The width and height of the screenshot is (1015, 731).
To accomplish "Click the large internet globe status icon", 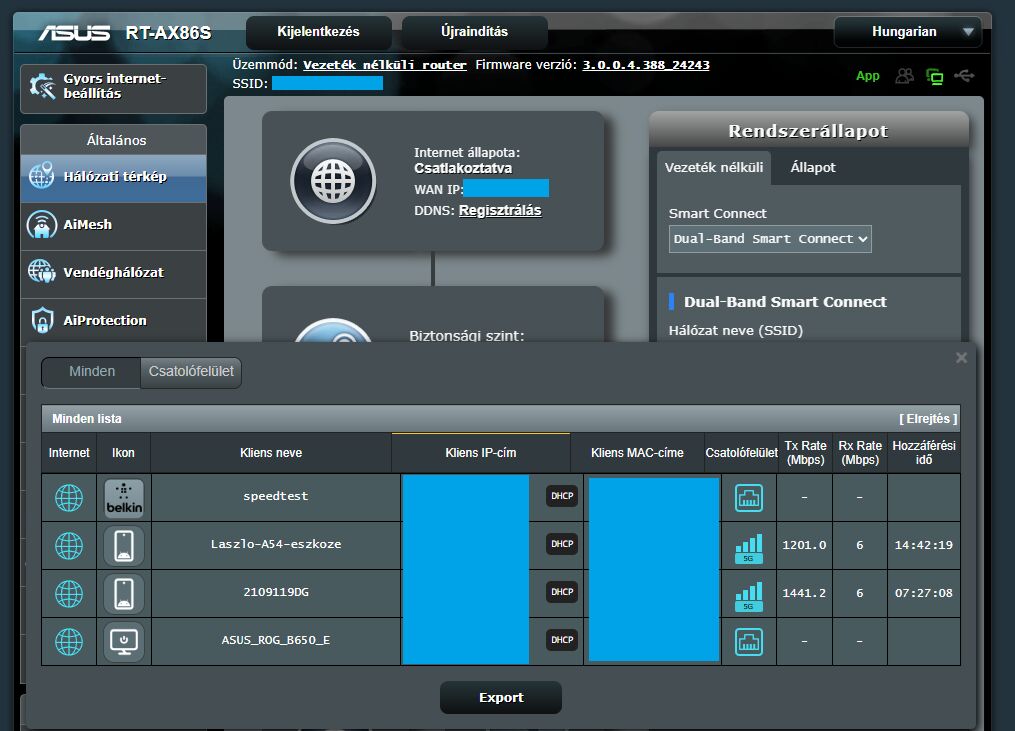I will [333, 181].
